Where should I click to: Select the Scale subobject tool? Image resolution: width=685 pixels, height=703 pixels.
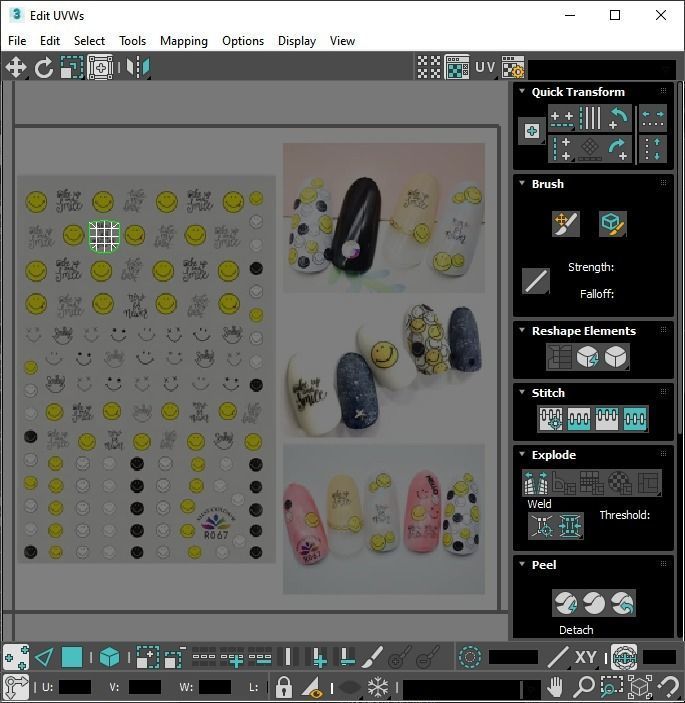[72, 68]
